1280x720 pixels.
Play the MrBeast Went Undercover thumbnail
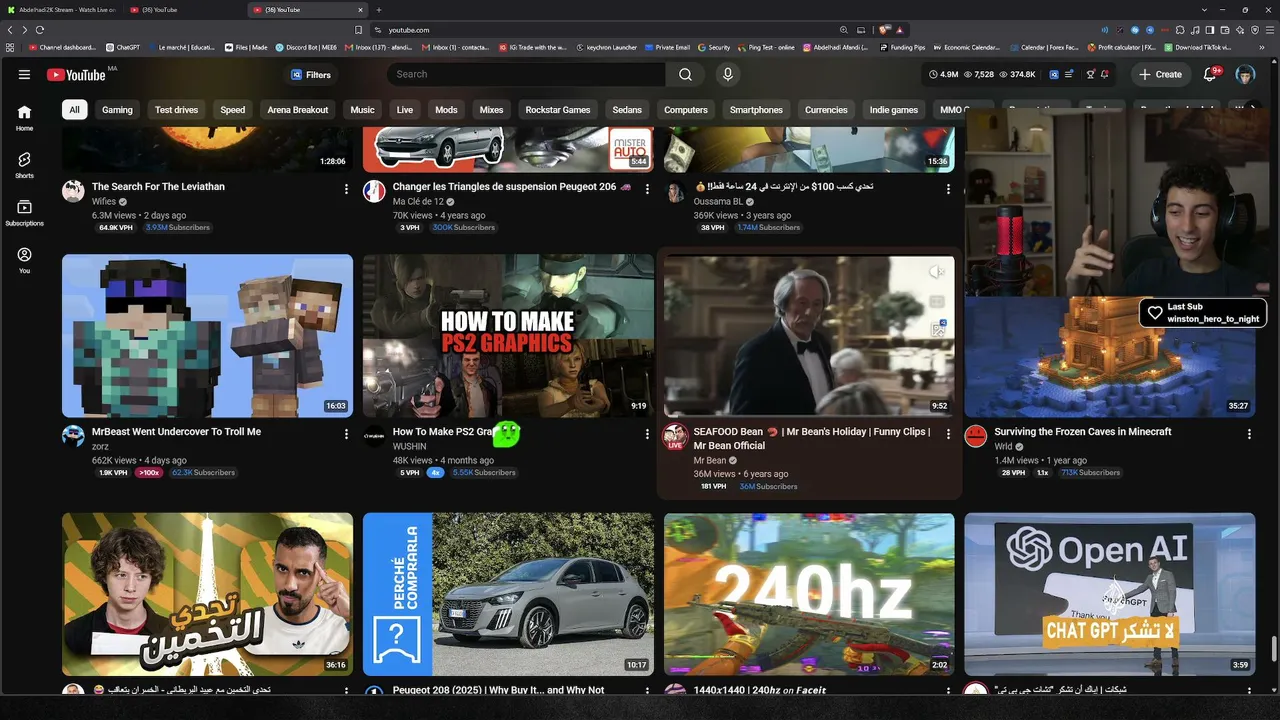207,336
